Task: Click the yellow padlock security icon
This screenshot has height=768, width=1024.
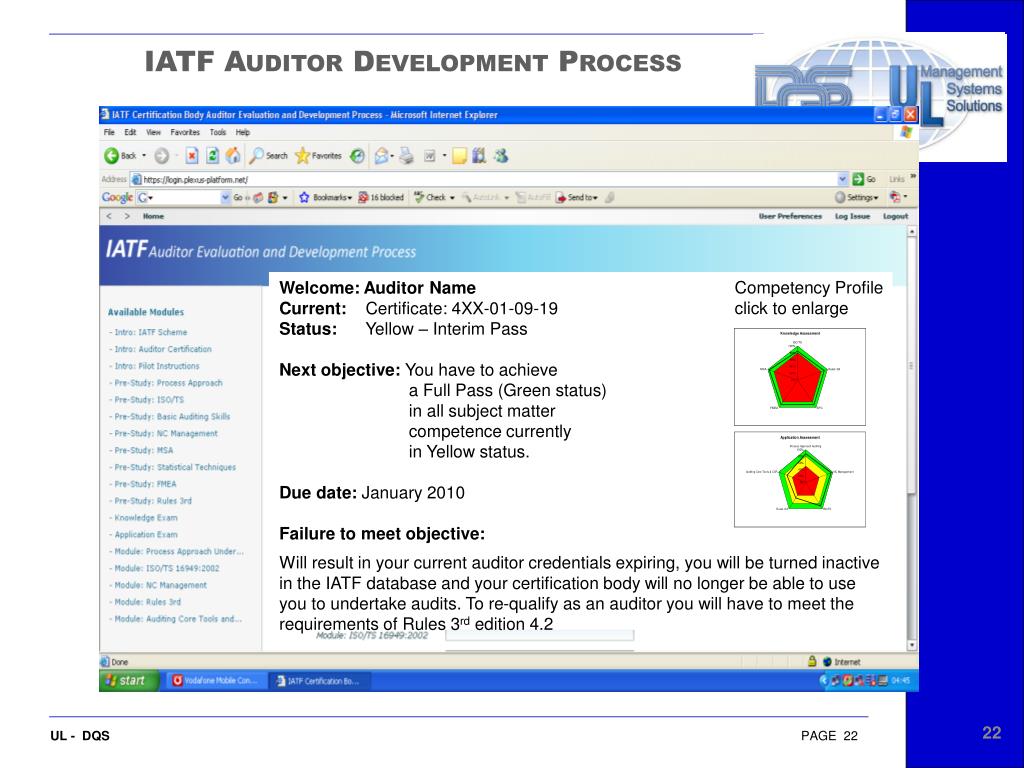Action: tap(812, 661)
